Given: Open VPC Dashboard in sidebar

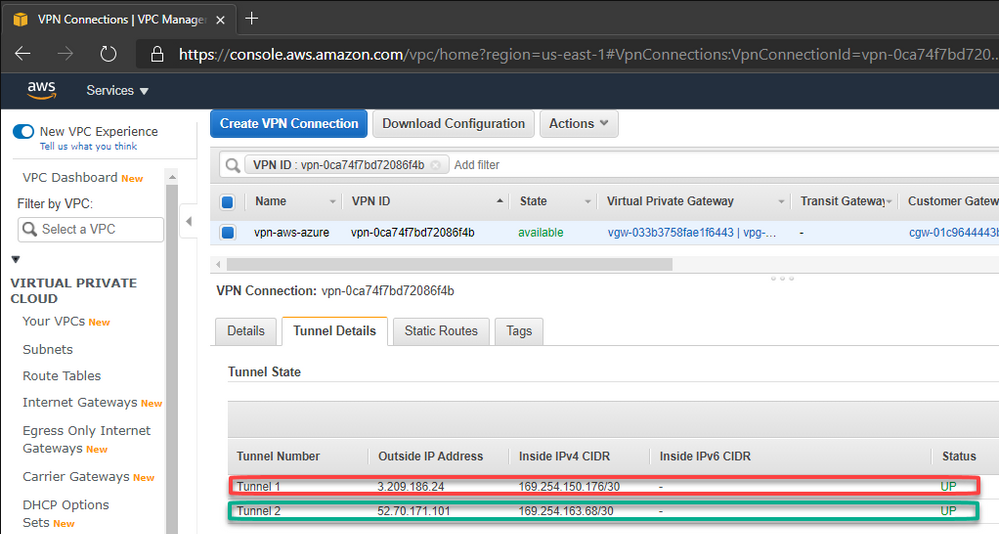Looking at the screenshot, I should [70, 177].
